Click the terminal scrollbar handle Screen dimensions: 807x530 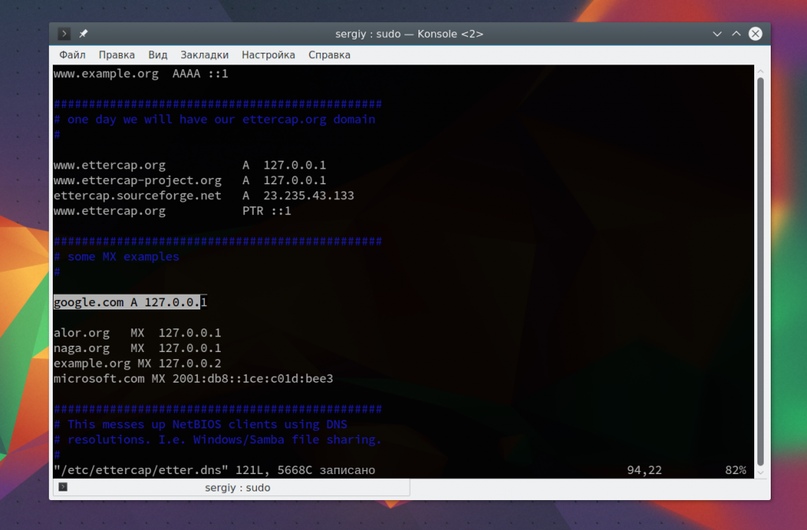coord(760,270)
